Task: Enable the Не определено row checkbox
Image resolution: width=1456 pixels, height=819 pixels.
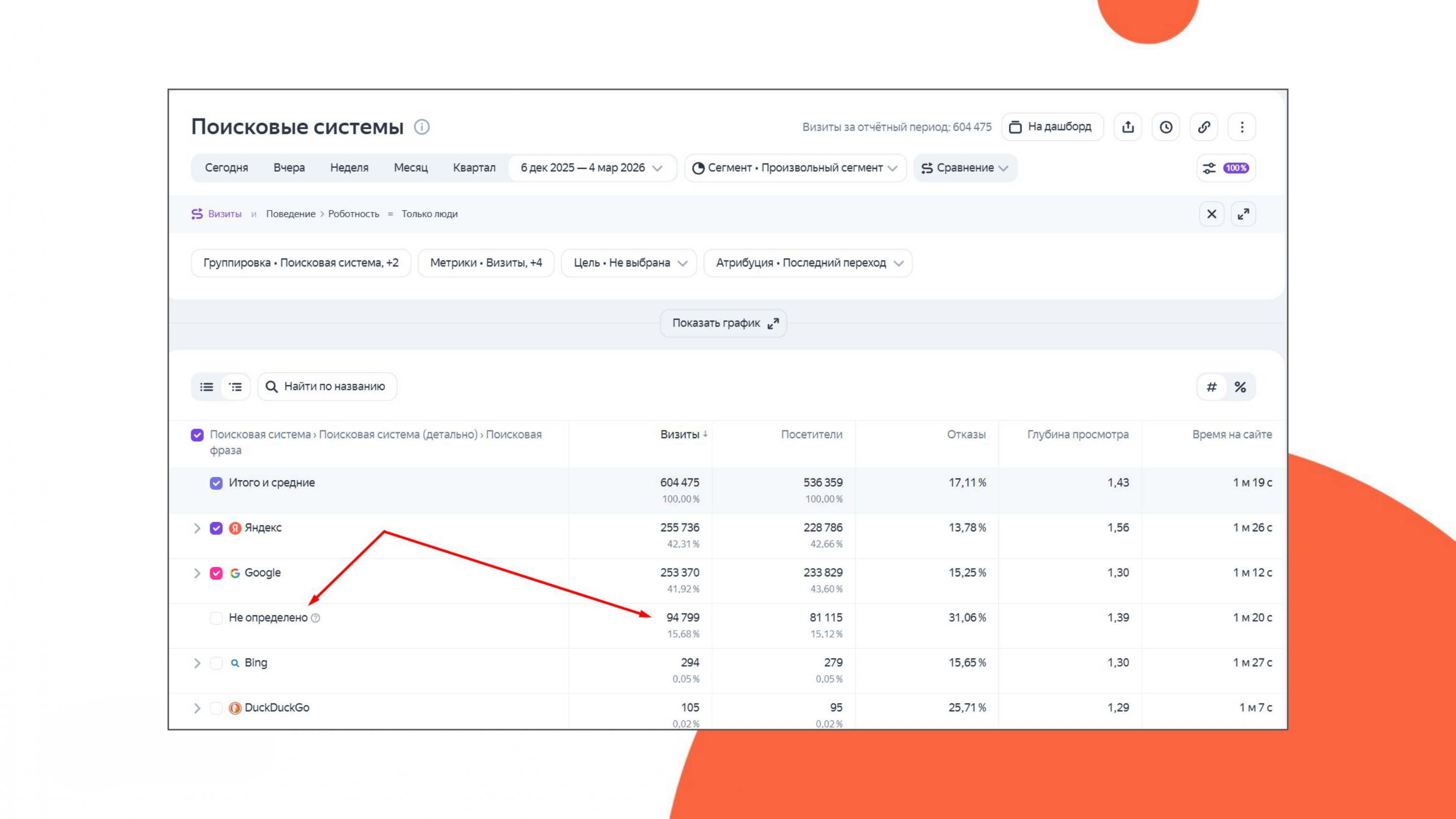Action: 216,618
